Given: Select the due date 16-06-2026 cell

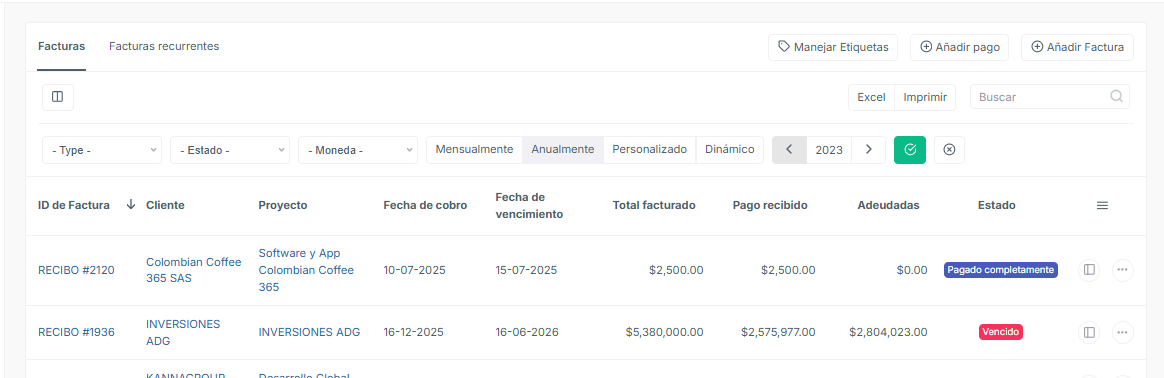Looking at the screenshot, I should coord(527,332).
